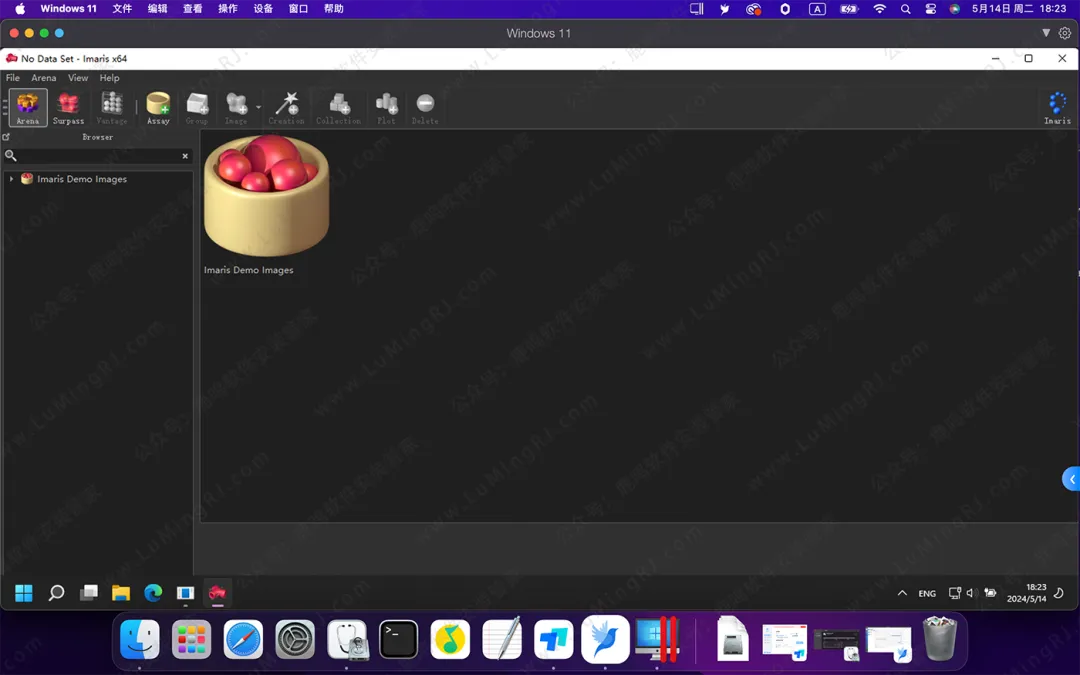Undock the Browser panel

(x=6, y=137)
